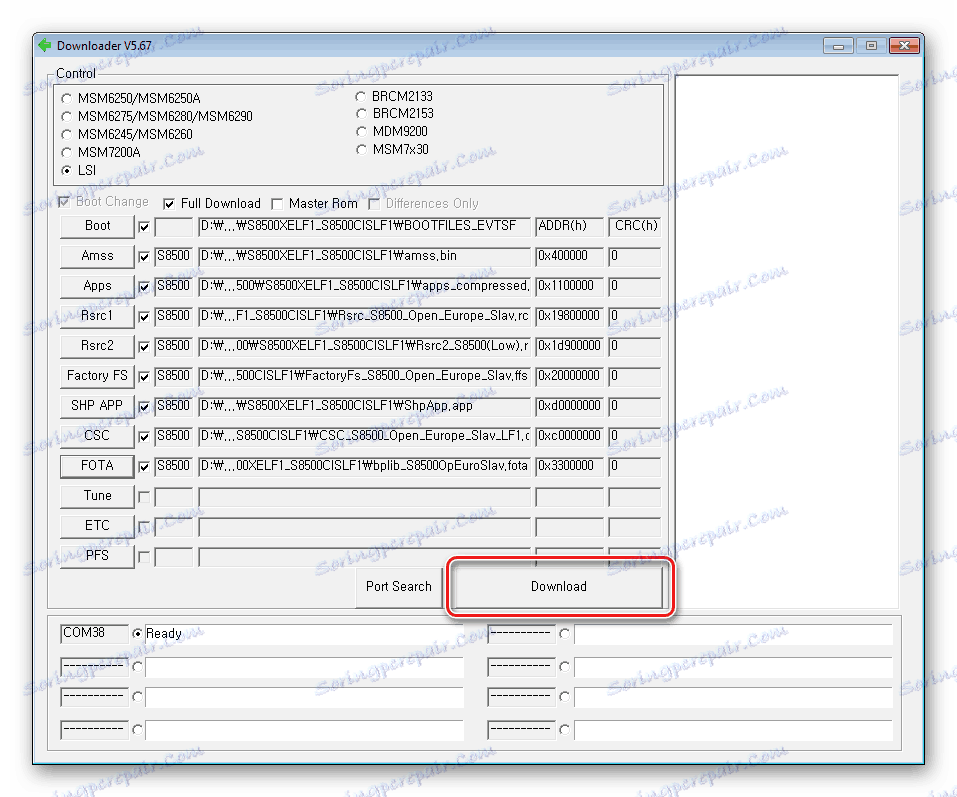Choose the MSM7200A radio option

click(67, 153)
